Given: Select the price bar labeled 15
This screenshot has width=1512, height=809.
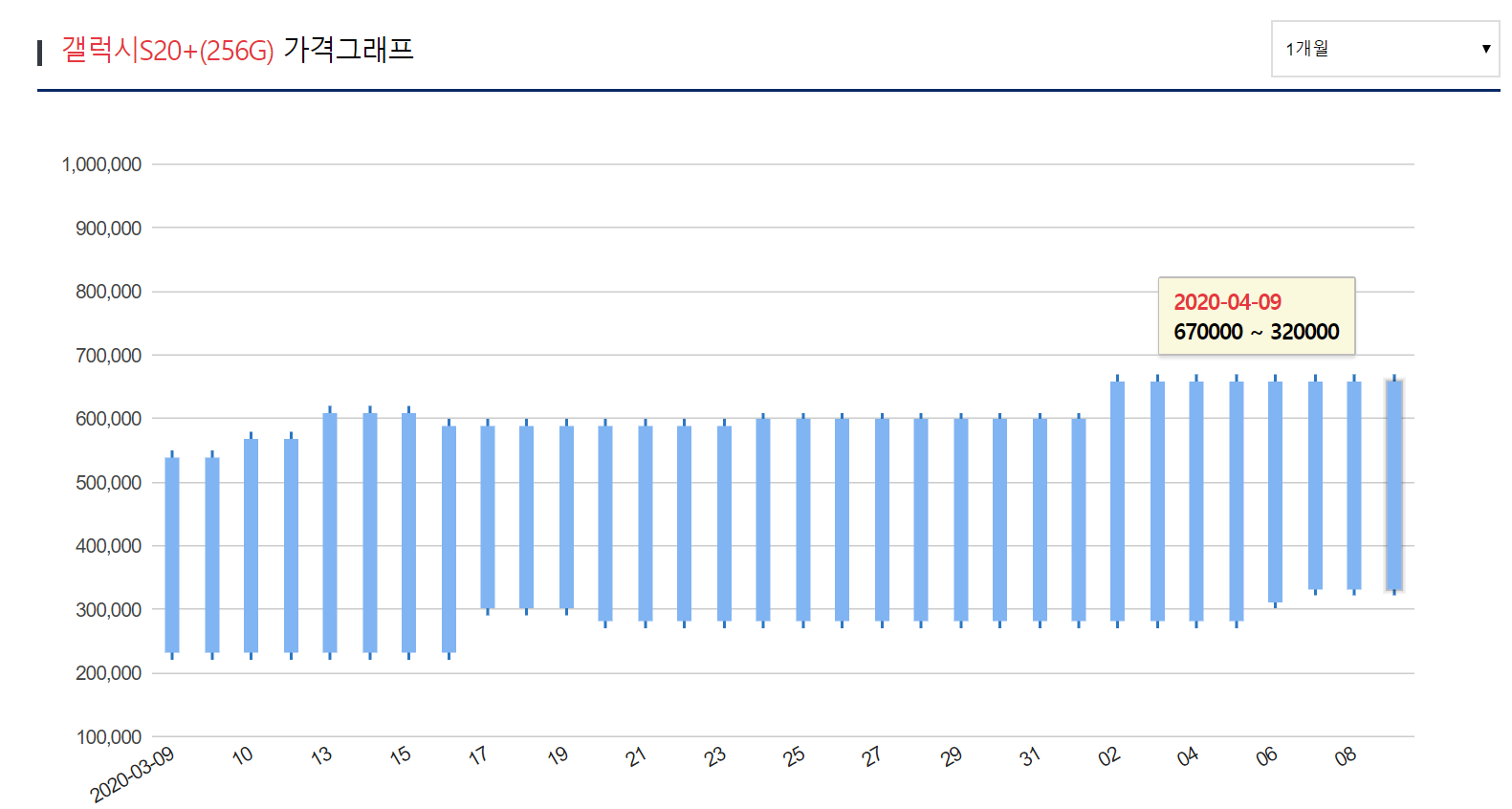Looking at the screenshot, I should click(x=409, y=533).
